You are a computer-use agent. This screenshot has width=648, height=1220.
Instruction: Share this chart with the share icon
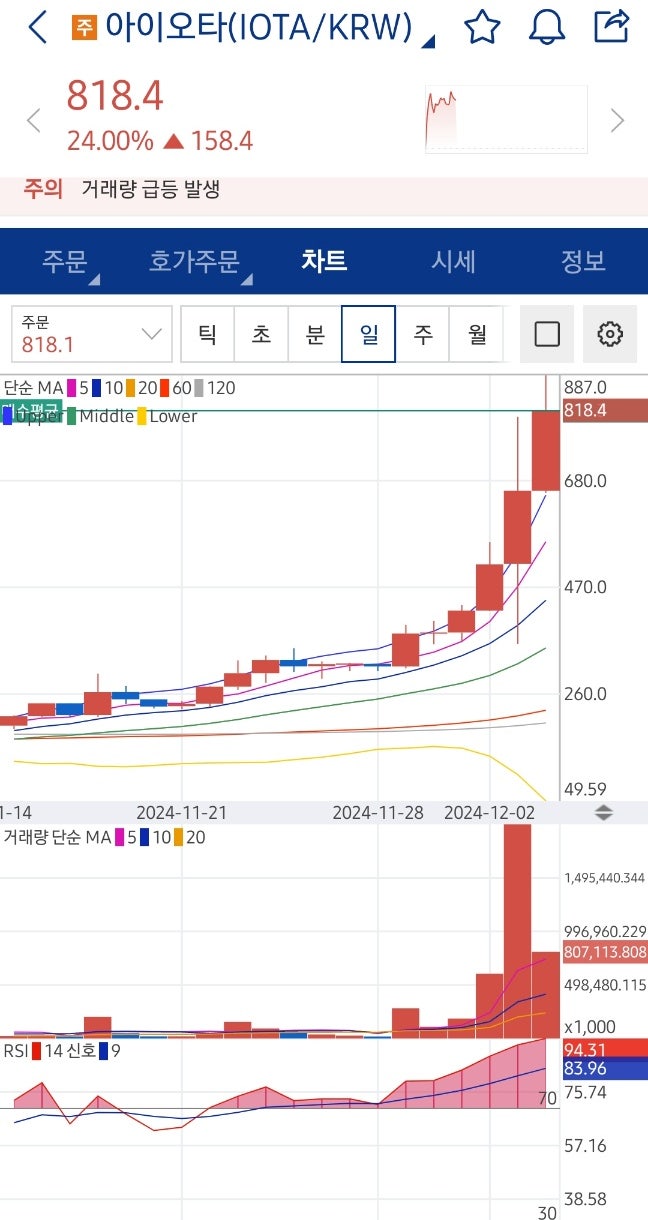click(x=612, y=26)
